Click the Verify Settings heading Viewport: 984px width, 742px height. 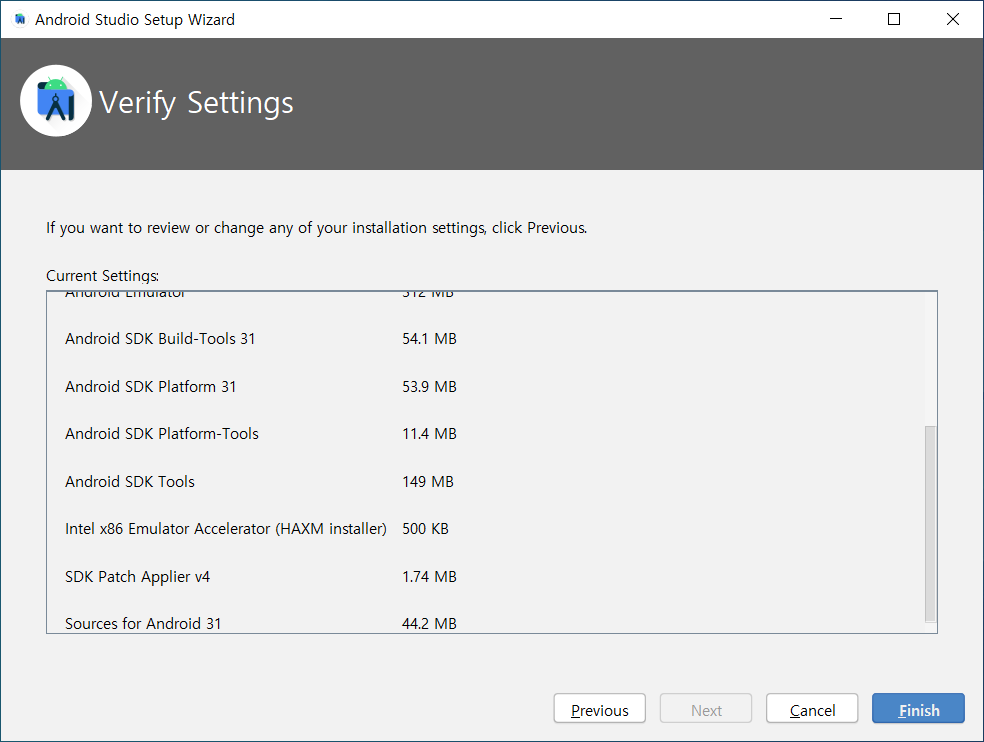tap(196, 103)
